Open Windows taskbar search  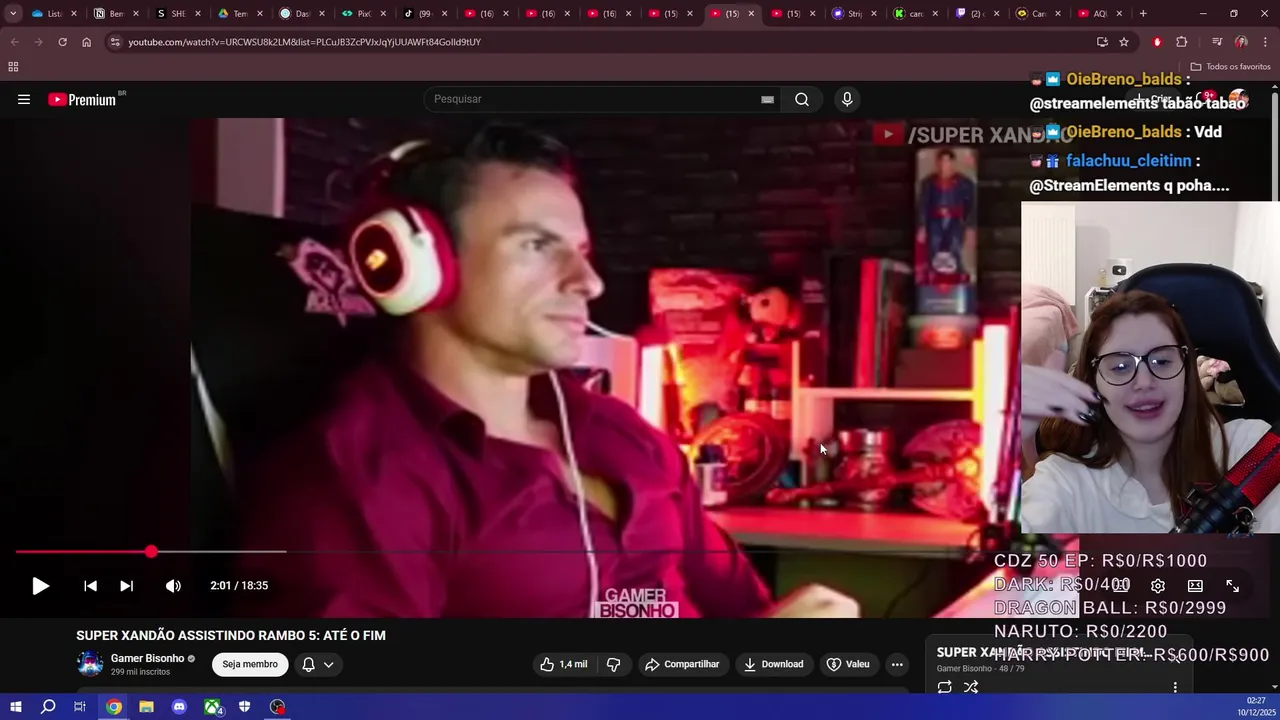tap(48, 707)
